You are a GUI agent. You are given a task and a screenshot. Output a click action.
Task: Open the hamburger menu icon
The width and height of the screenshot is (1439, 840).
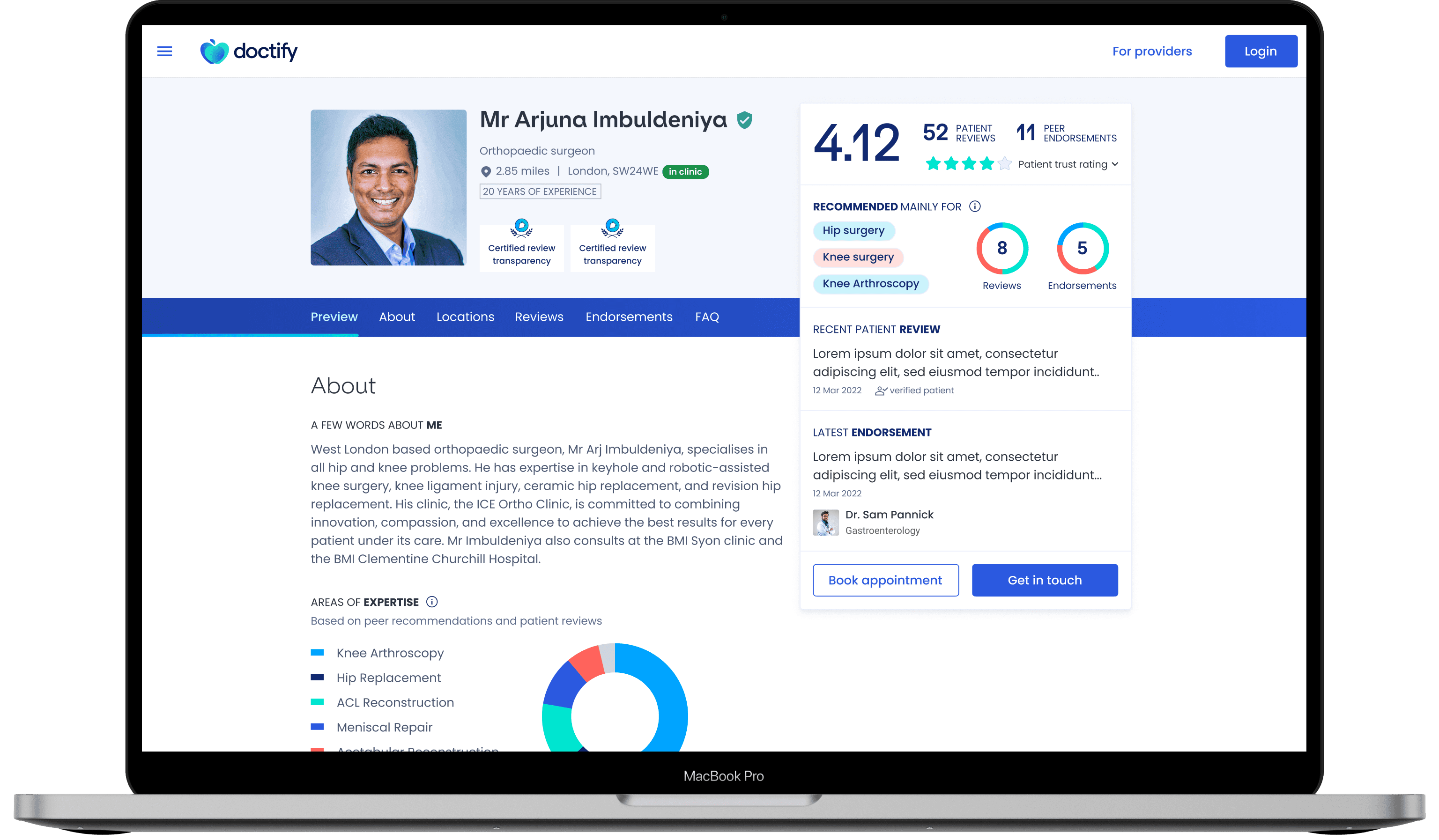pos(164,52)
